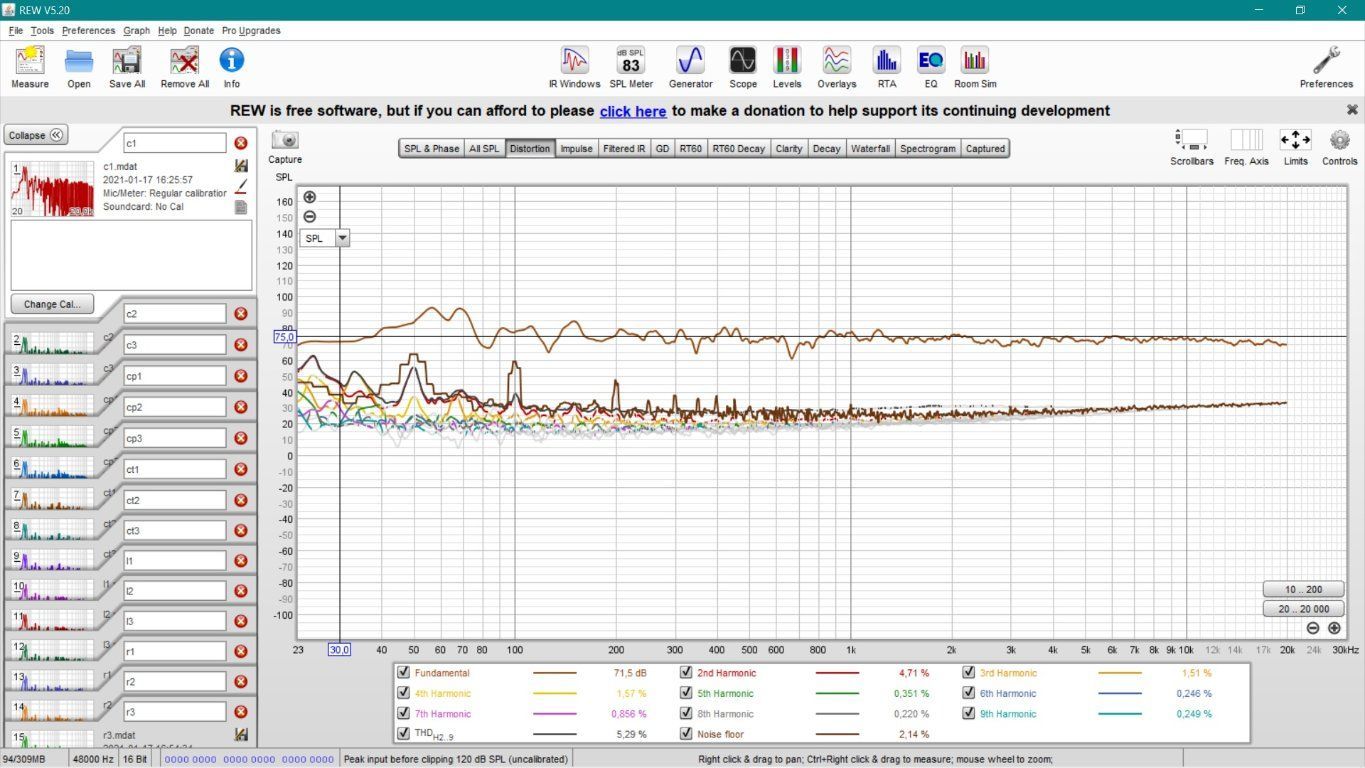Uncheck the 3rd Harmonic checkbox

[x=969, y=673]
